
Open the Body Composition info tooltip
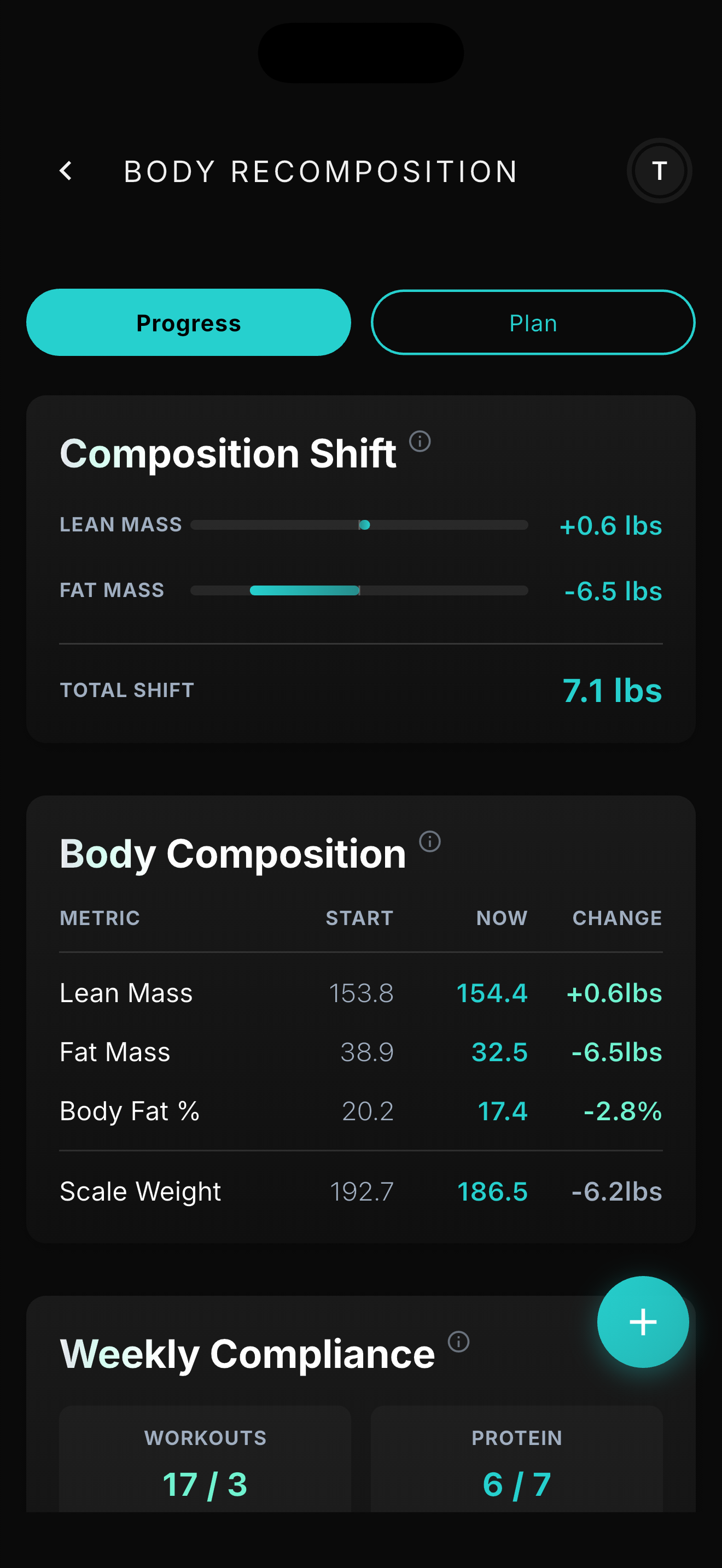(429, 842)
